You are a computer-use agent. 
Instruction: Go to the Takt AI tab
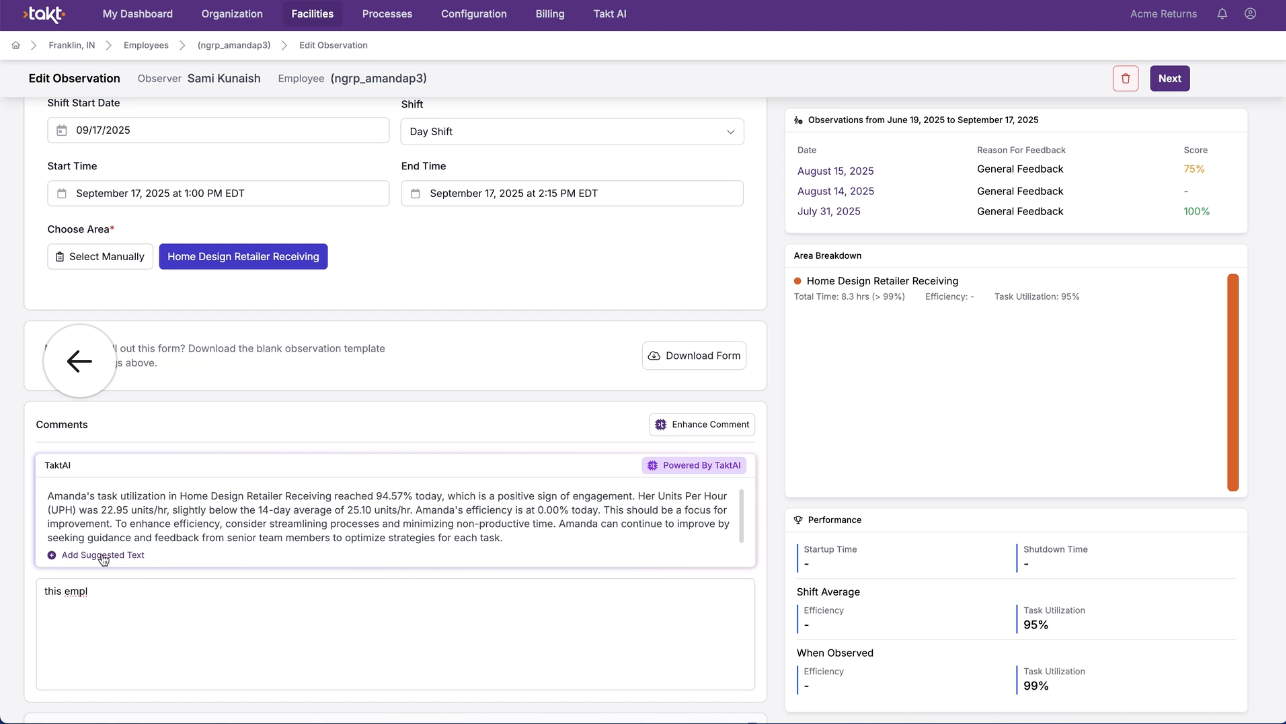pyautogui.click(x=609, y=14)
